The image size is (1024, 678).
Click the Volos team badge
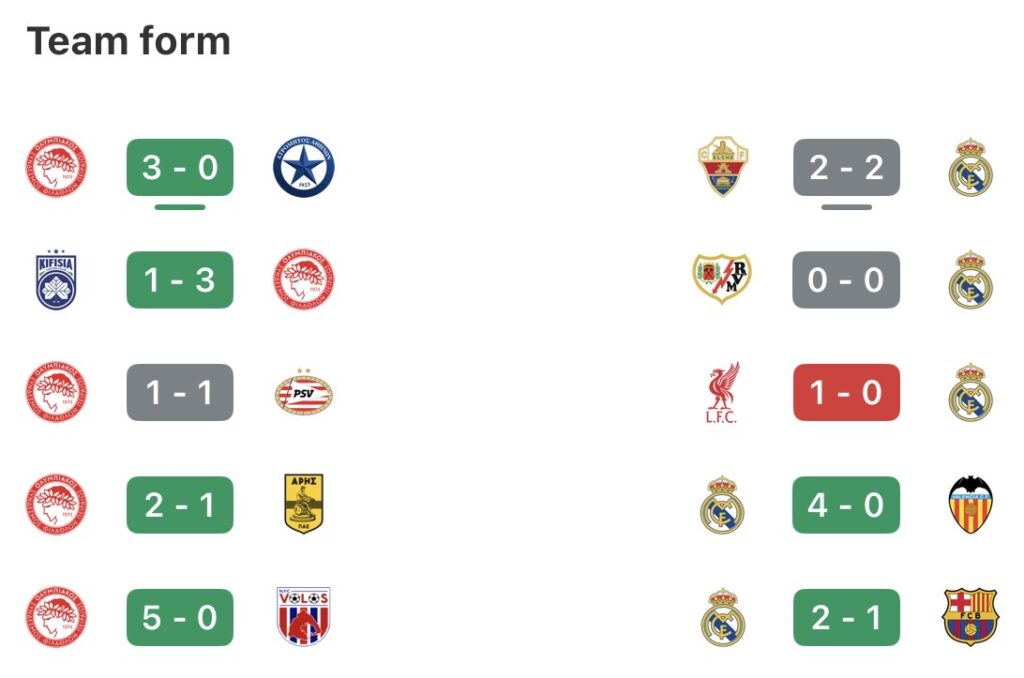click(x=303, y=617)
